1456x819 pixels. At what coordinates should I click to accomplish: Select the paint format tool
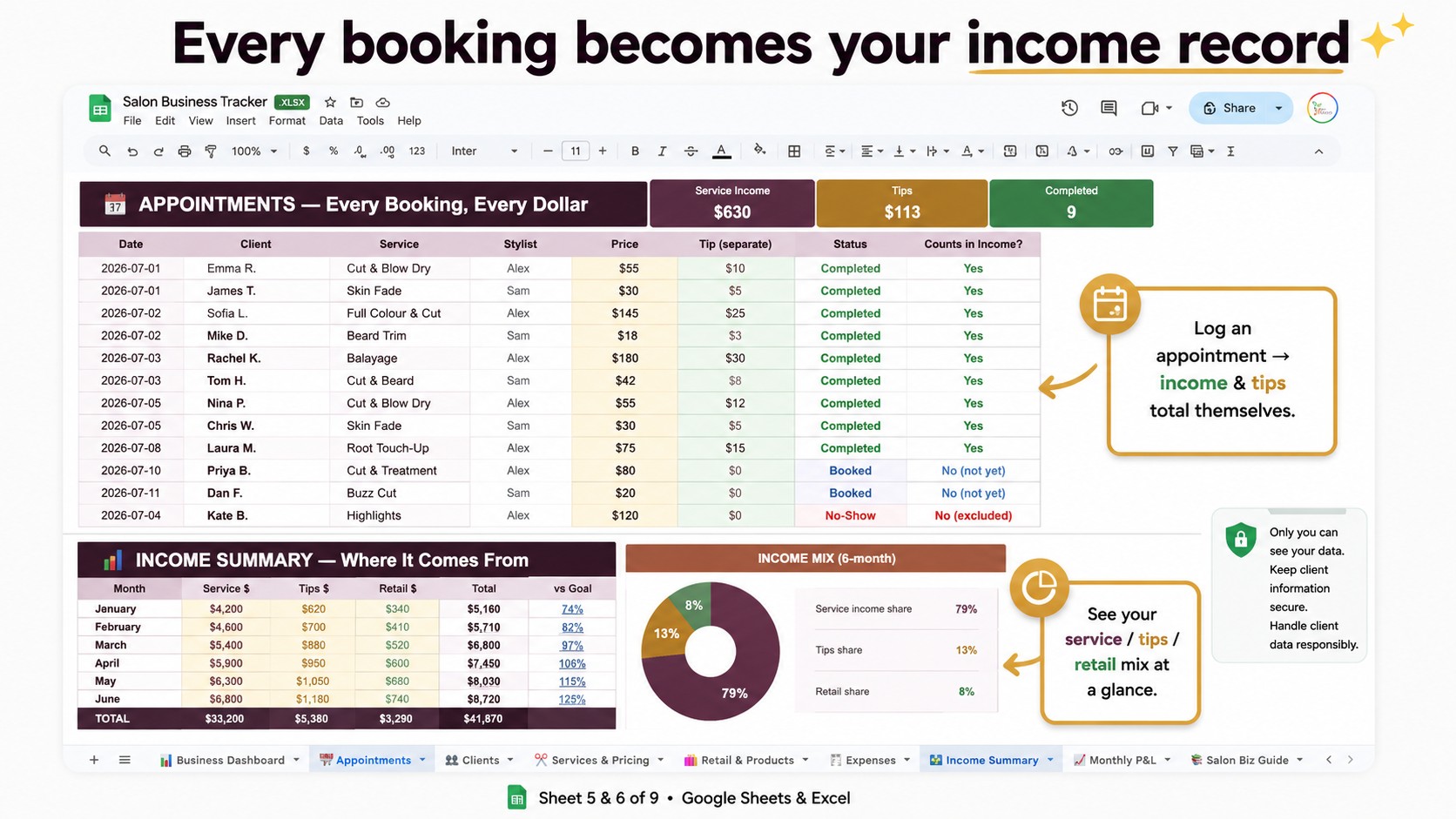[x=211, y=151]
